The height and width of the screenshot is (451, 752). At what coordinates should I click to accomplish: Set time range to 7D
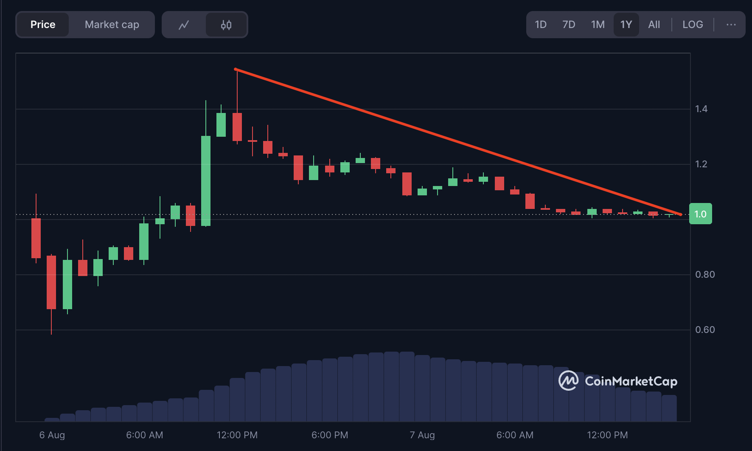click(569, 25)
